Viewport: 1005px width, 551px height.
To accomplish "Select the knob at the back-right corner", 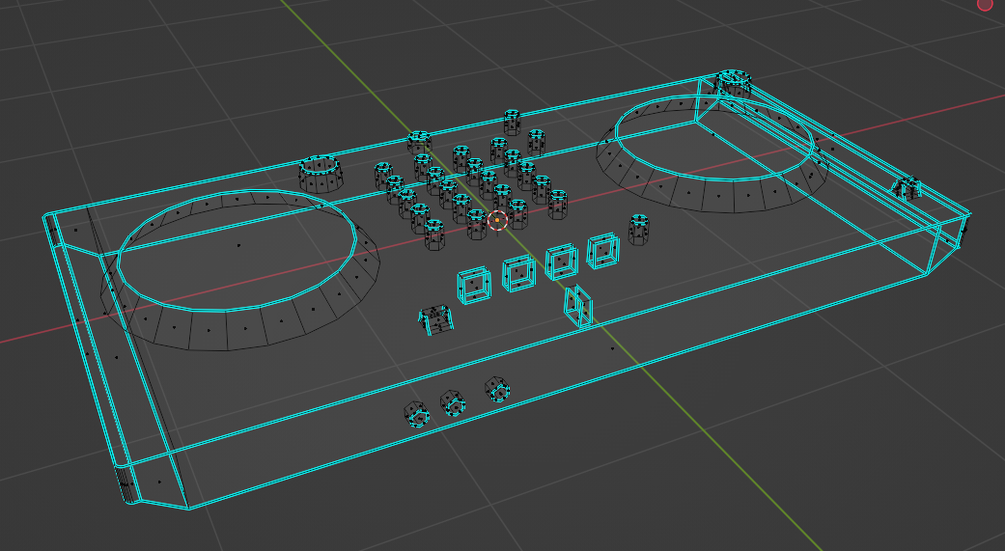I will pyautogui.click(x=733, y=83).
